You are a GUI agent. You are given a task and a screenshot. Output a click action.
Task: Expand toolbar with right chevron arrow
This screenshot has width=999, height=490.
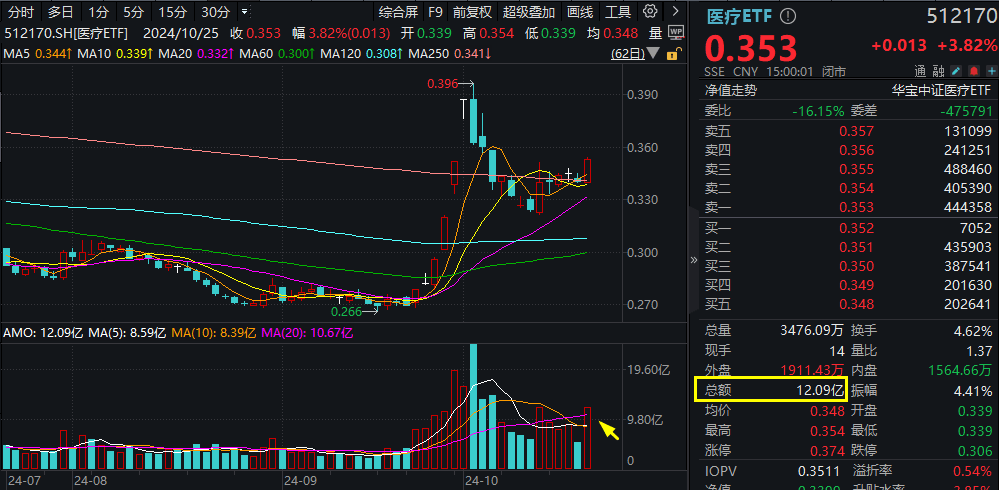[675, 11]
